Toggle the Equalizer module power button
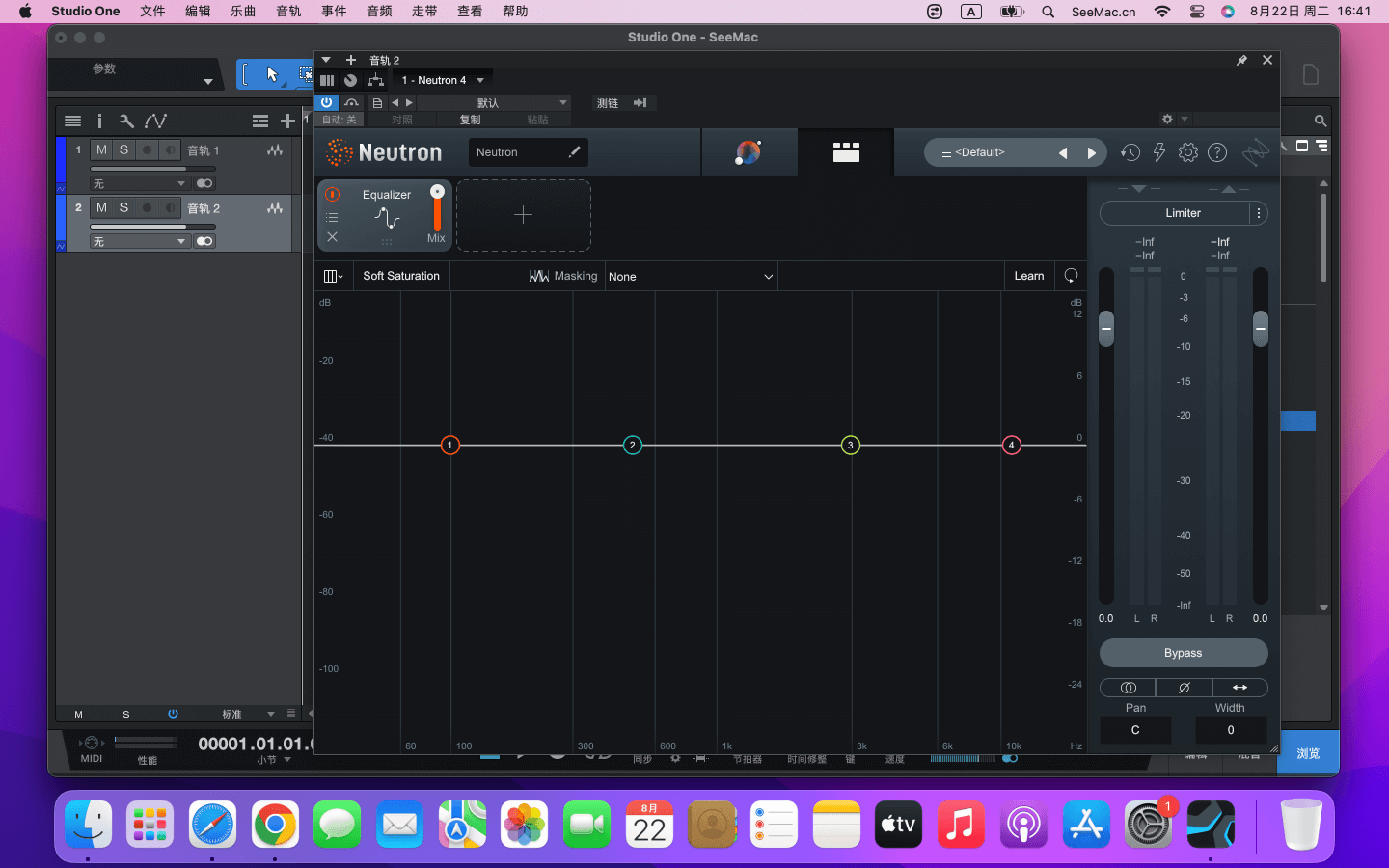Viewport: 1389px width, 868px height. point(332,195)
